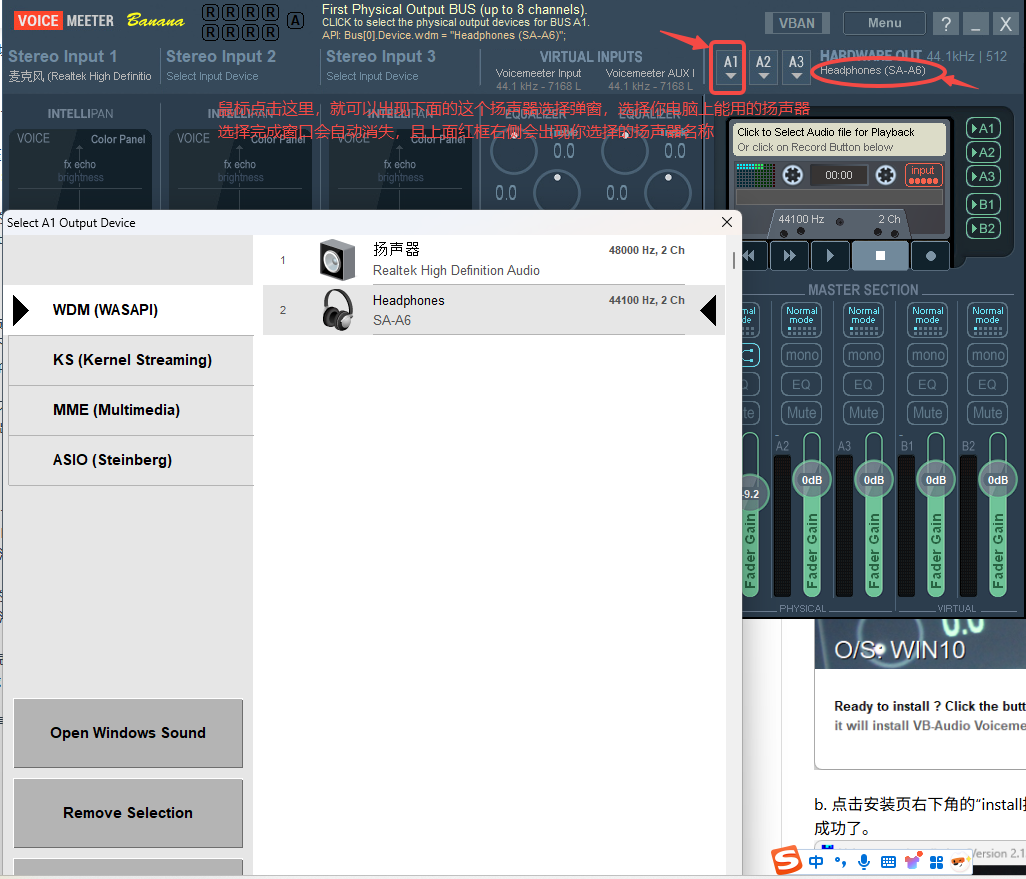Screen dimensions: 1026x879
Task: Toggle recorder routing to bus A3
Action: [983, 176]
